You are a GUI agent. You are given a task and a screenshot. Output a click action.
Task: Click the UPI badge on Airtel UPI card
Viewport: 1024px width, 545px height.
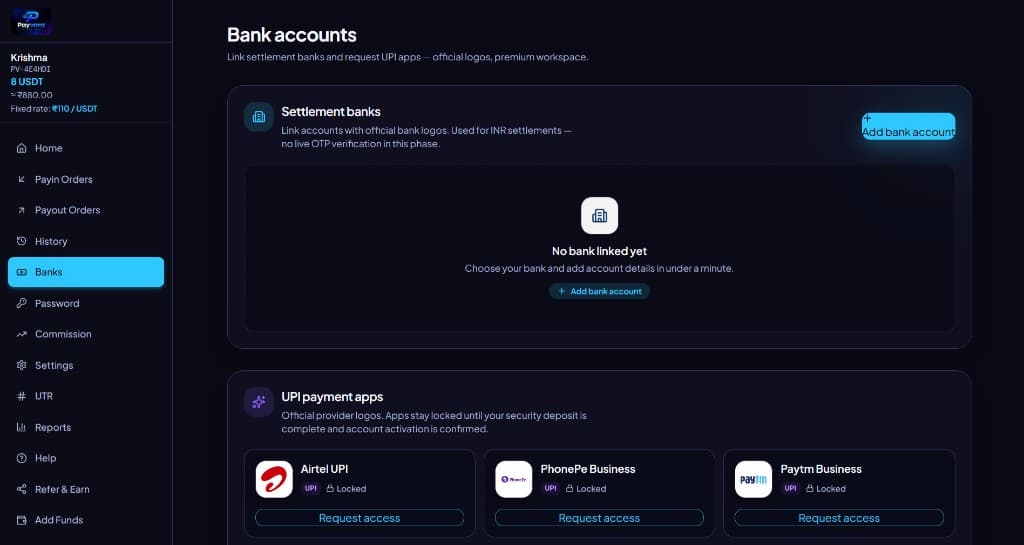click(x=311, y=488)
